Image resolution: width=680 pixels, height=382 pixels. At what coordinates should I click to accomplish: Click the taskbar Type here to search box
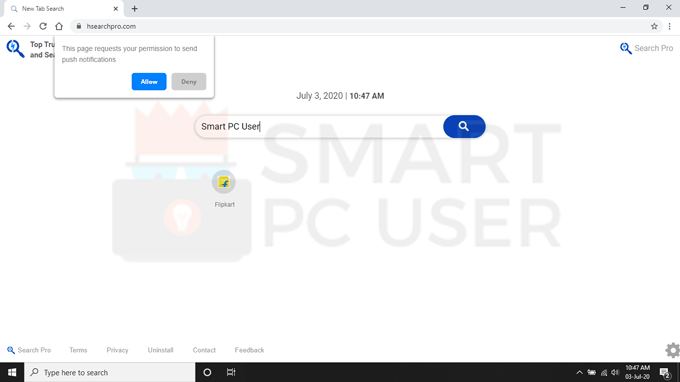[110, 372]
